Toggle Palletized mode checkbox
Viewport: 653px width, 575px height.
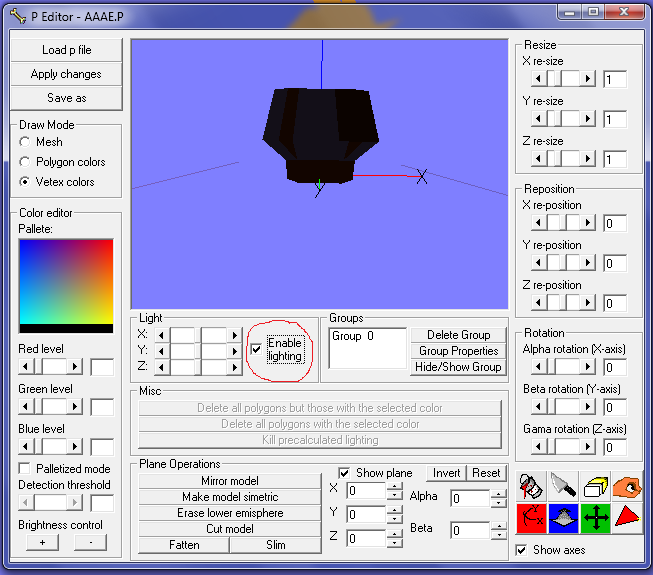[25, 468]
